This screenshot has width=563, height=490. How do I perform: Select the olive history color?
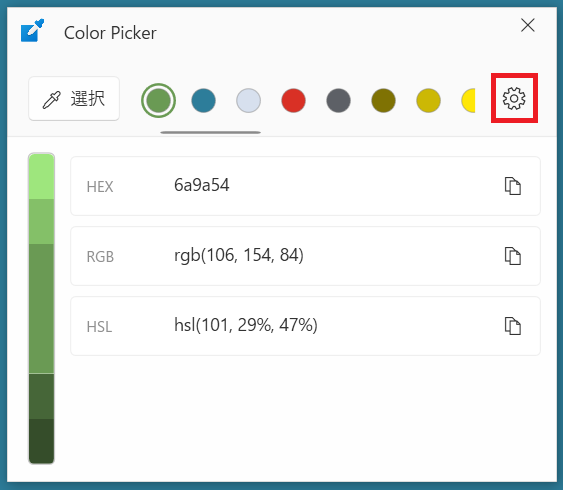pyautogui.click(x=383, y=101)
